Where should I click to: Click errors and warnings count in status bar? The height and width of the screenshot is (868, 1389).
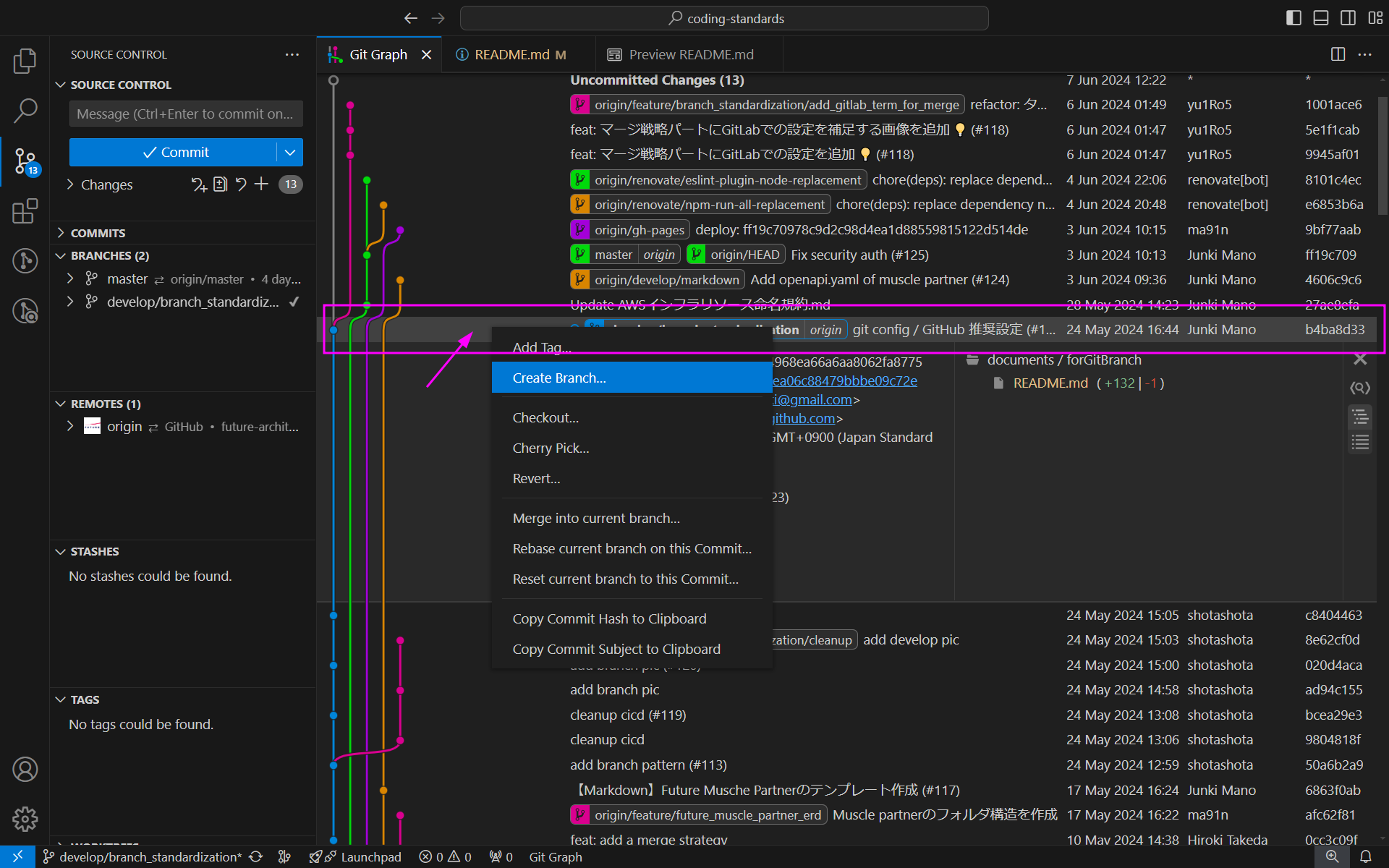(446, 857)
